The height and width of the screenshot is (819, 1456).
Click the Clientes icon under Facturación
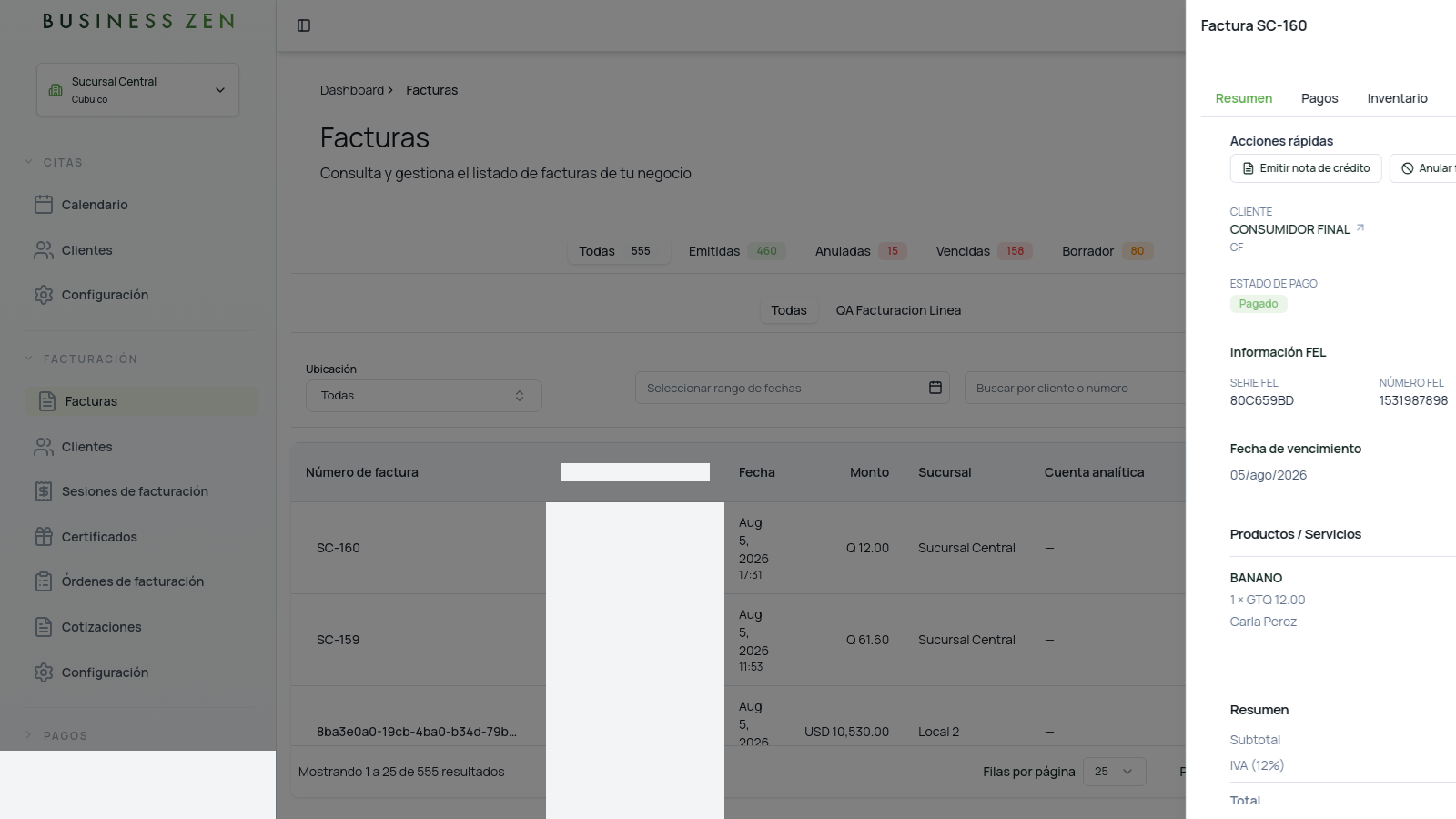44,447
